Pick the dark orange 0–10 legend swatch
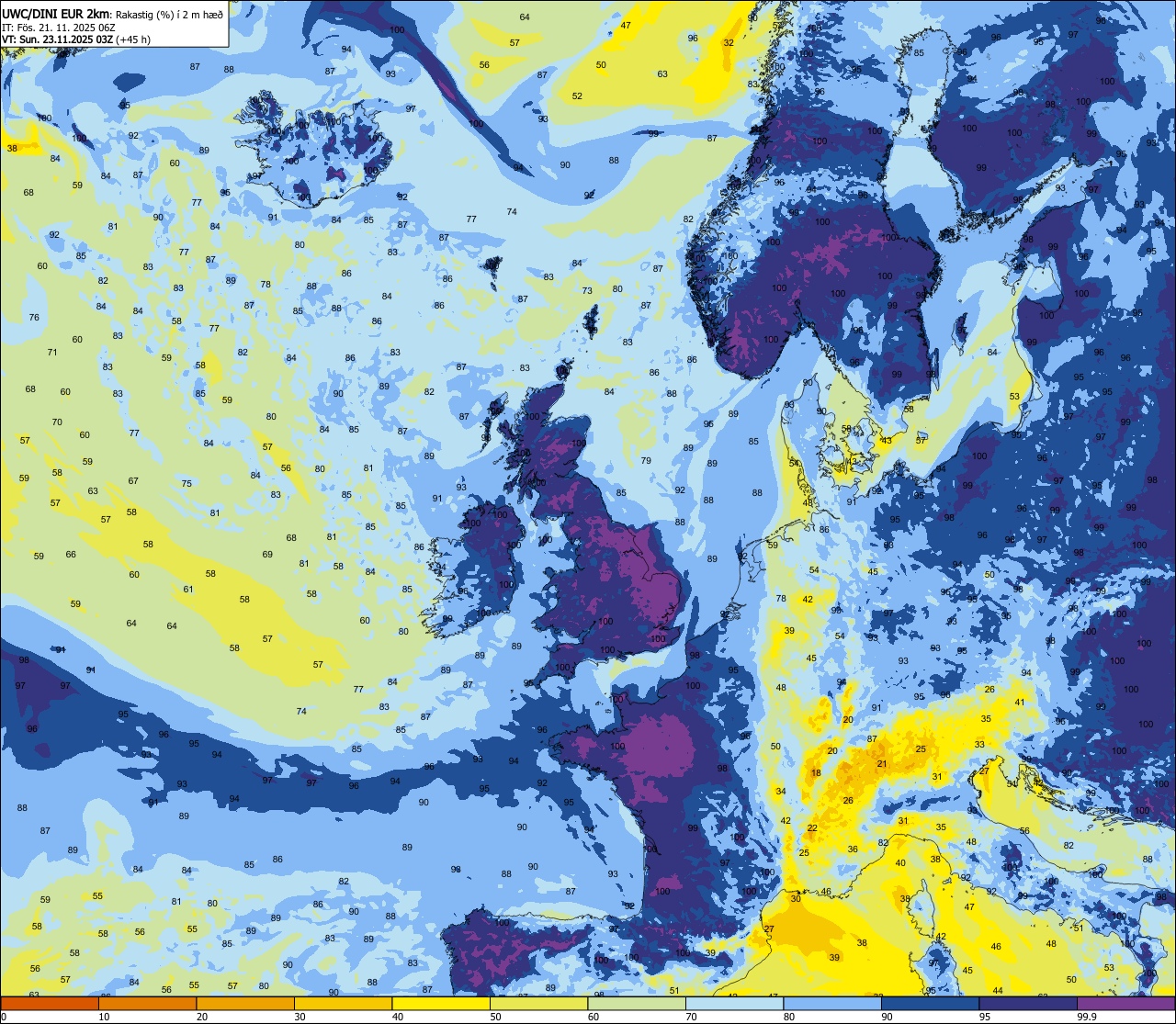This screenshot has height=1024, width=1176. click(50, 1004)
